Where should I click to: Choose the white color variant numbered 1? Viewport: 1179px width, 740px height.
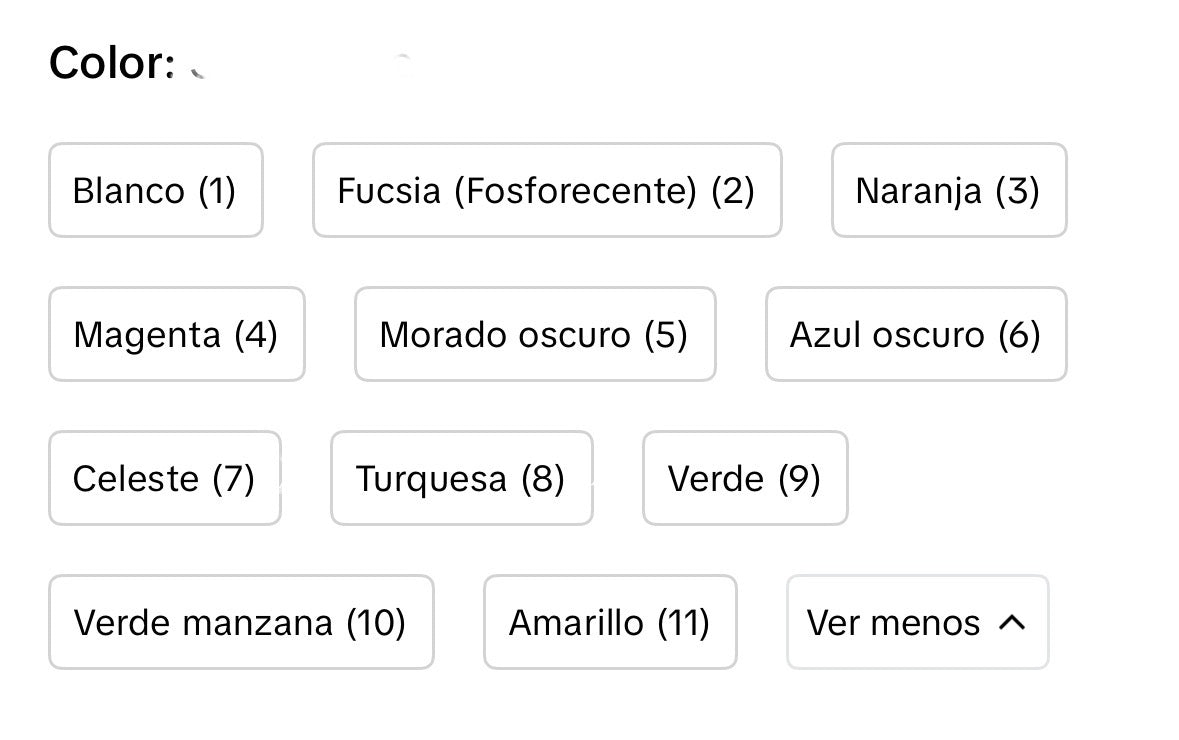[155, 190]
